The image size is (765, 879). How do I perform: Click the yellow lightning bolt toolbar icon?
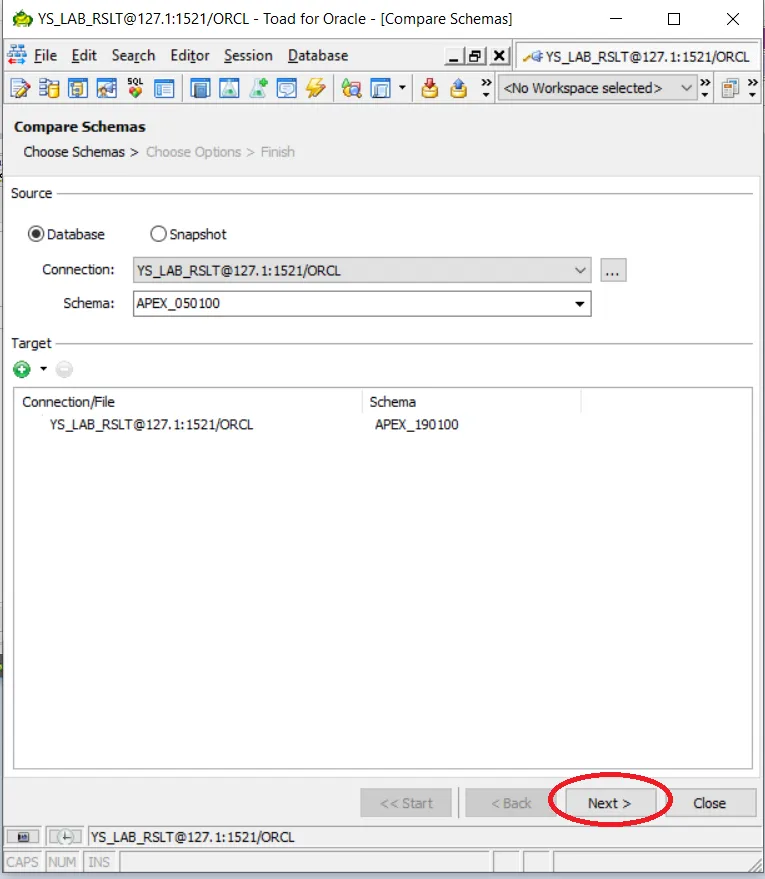(316, 89)
